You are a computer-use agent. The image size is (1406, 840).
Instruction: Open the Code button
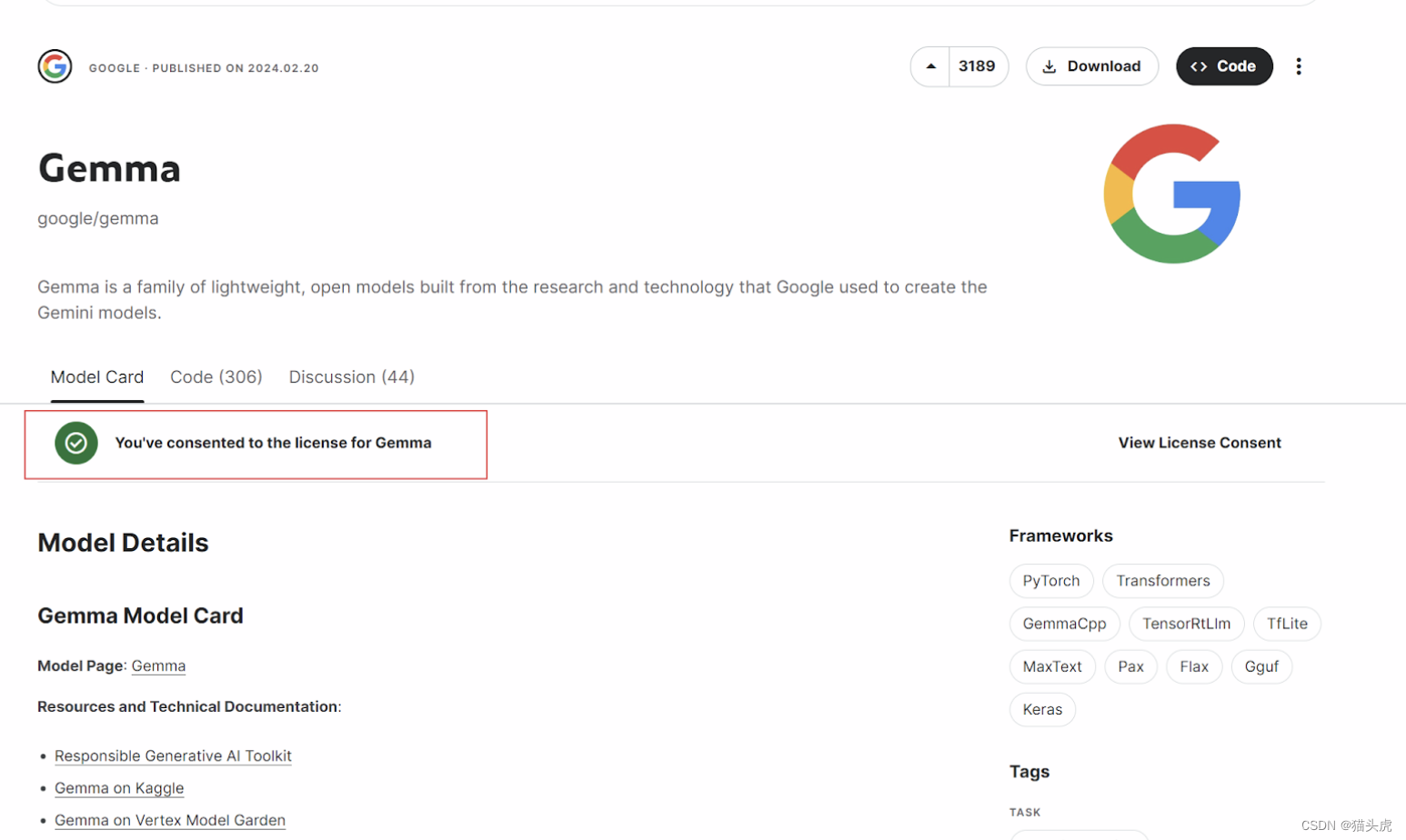[1224, 66]
